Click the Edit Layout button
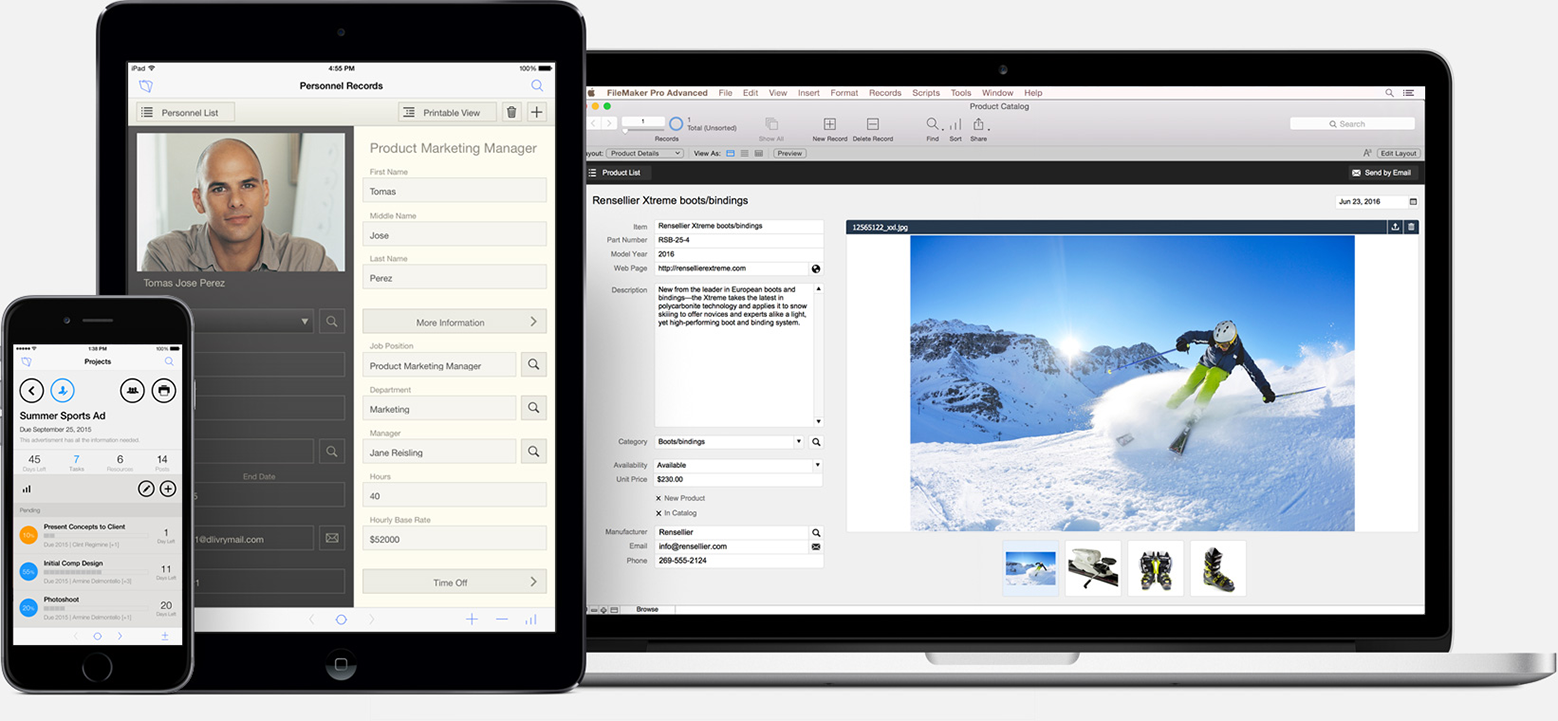 pos(1398,153)
